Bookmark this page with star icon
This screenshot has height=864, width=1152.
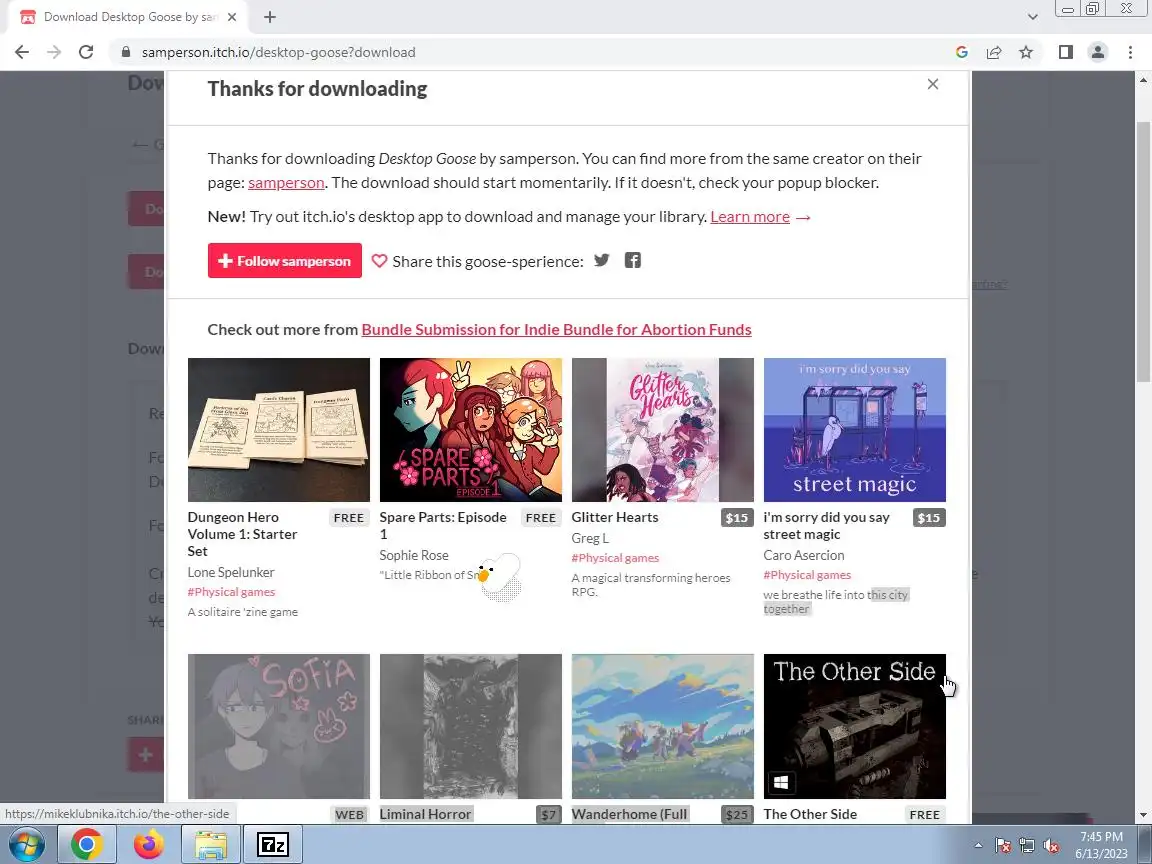tap(1026, 52)
